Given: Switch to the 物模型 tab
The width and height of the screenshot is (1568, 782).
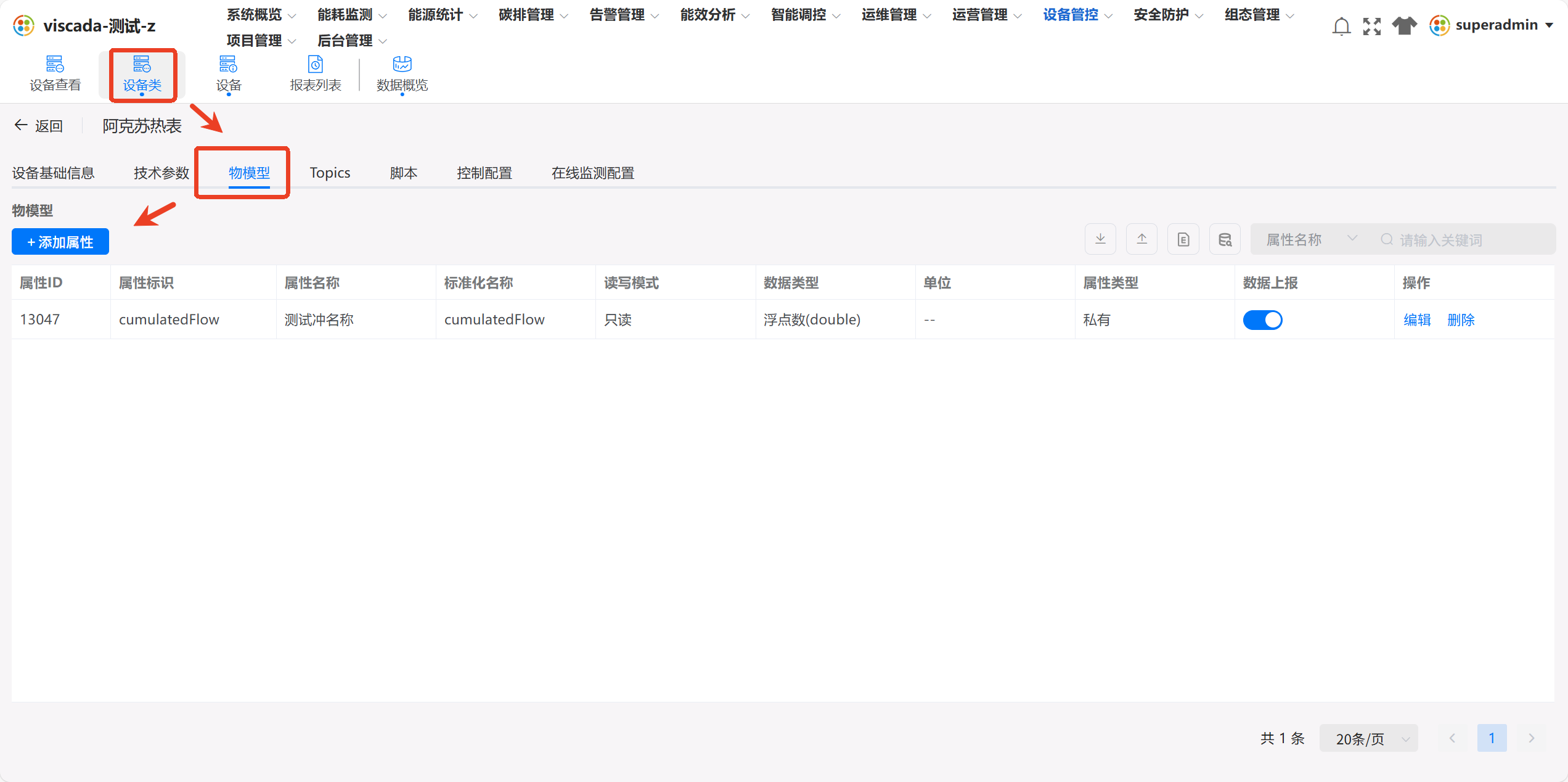Looking at the screenshot, I should (x=249, y=173).
